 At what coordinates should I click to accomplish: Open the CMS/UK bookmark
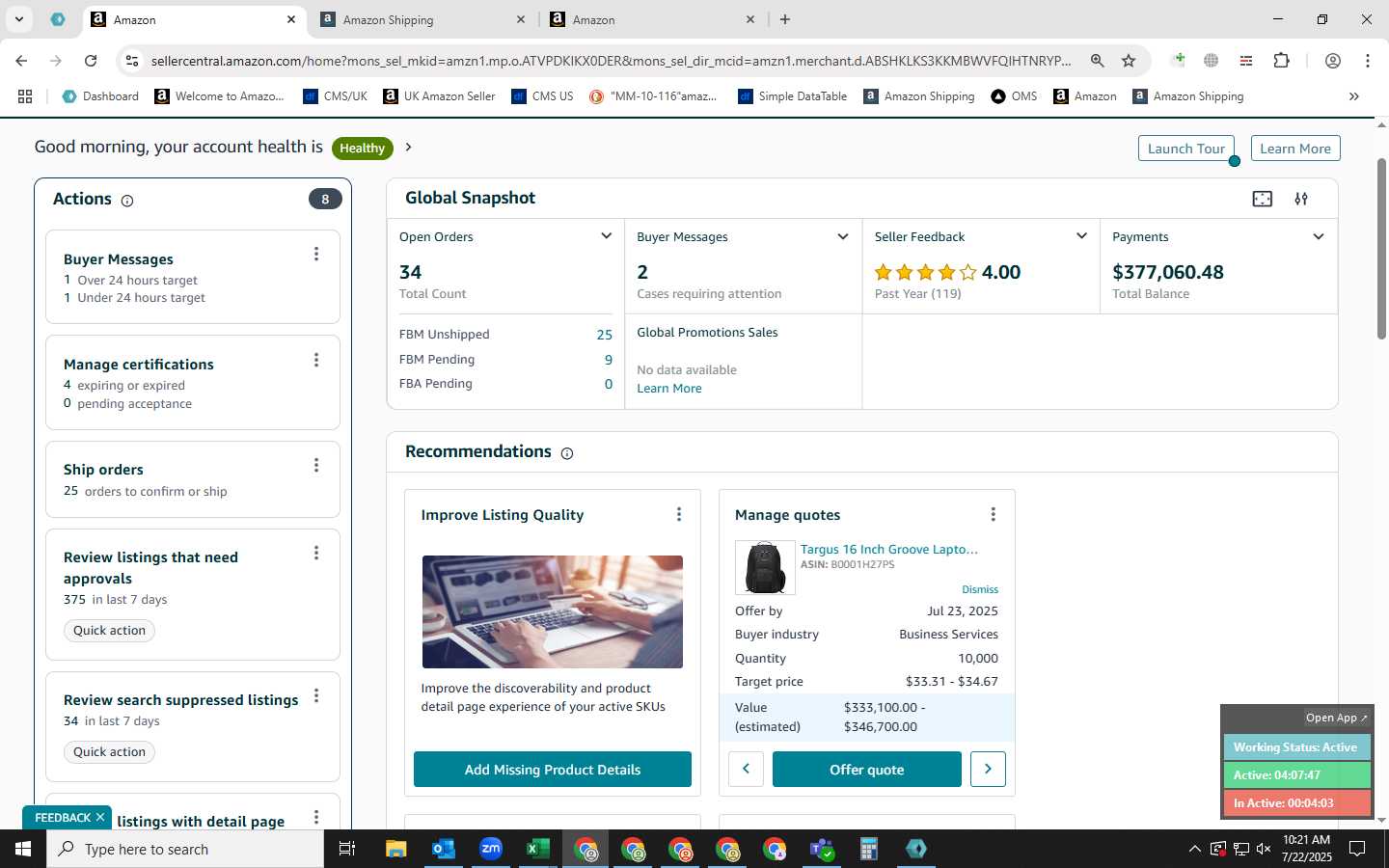click(x=335, y=96)
